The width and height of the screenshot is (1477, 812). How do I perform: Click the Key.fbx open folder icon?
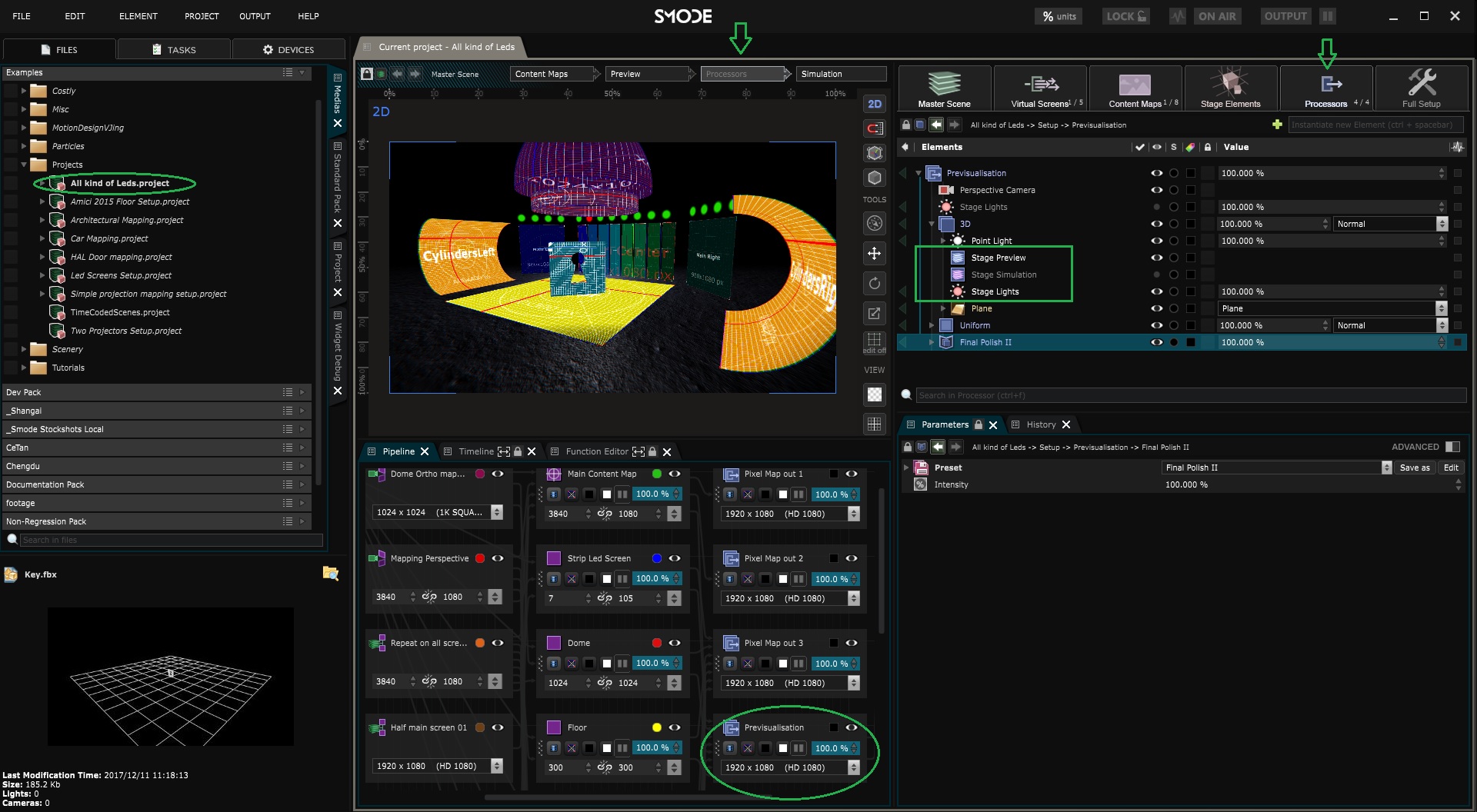click(331, 573)
